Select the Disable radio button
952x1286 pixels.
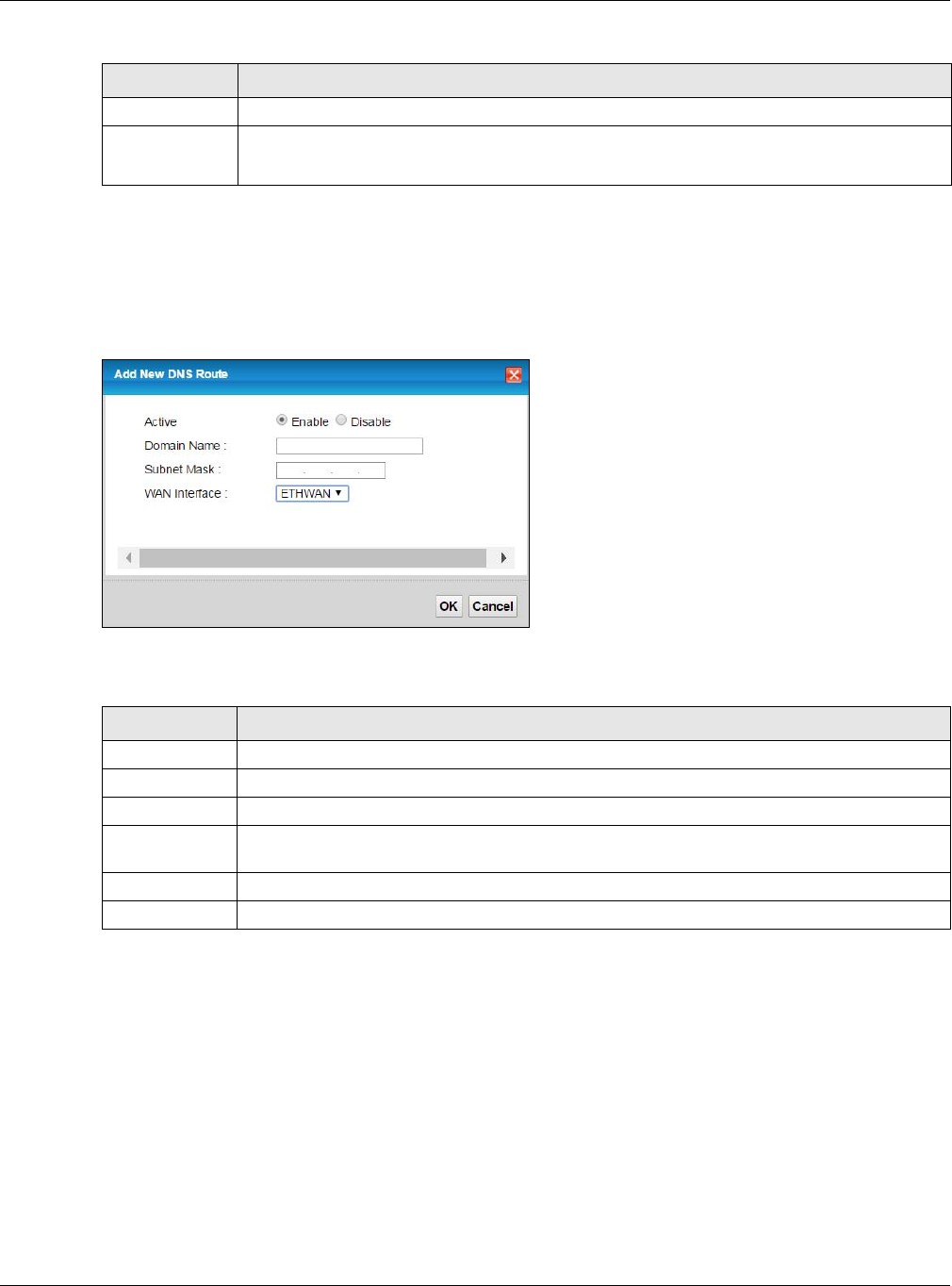point(341,420)
